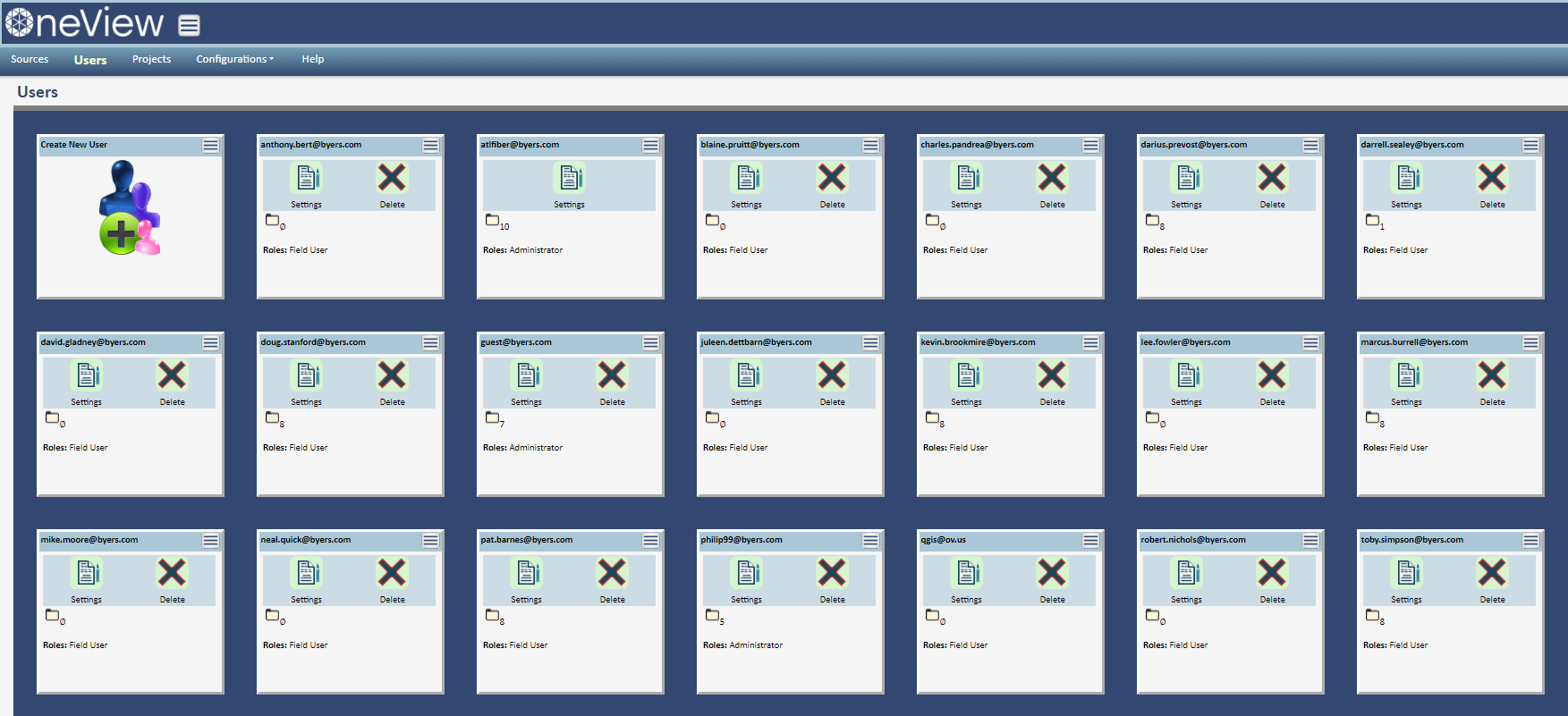Open card menu for anthony.bert@byers.com
The image size is (1568, 716).
(430, 146)
